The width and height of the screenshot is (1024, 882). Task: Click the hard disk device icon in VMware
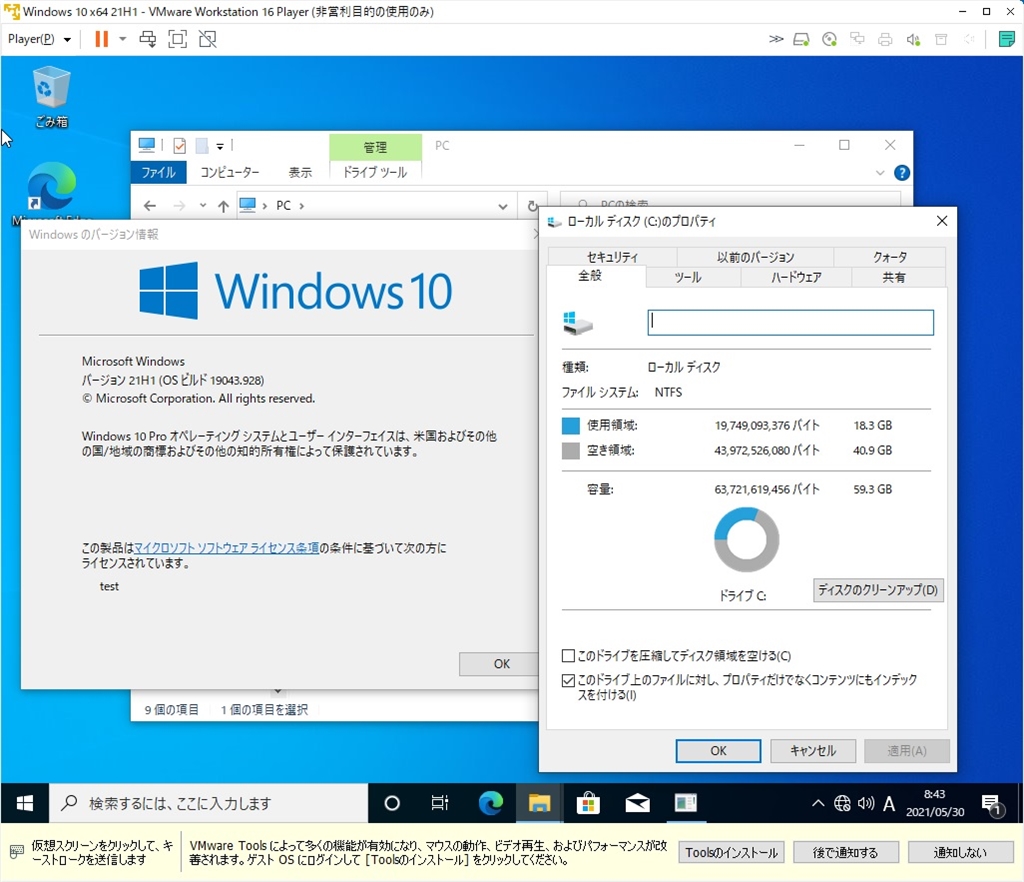click(x=801, y=39)
